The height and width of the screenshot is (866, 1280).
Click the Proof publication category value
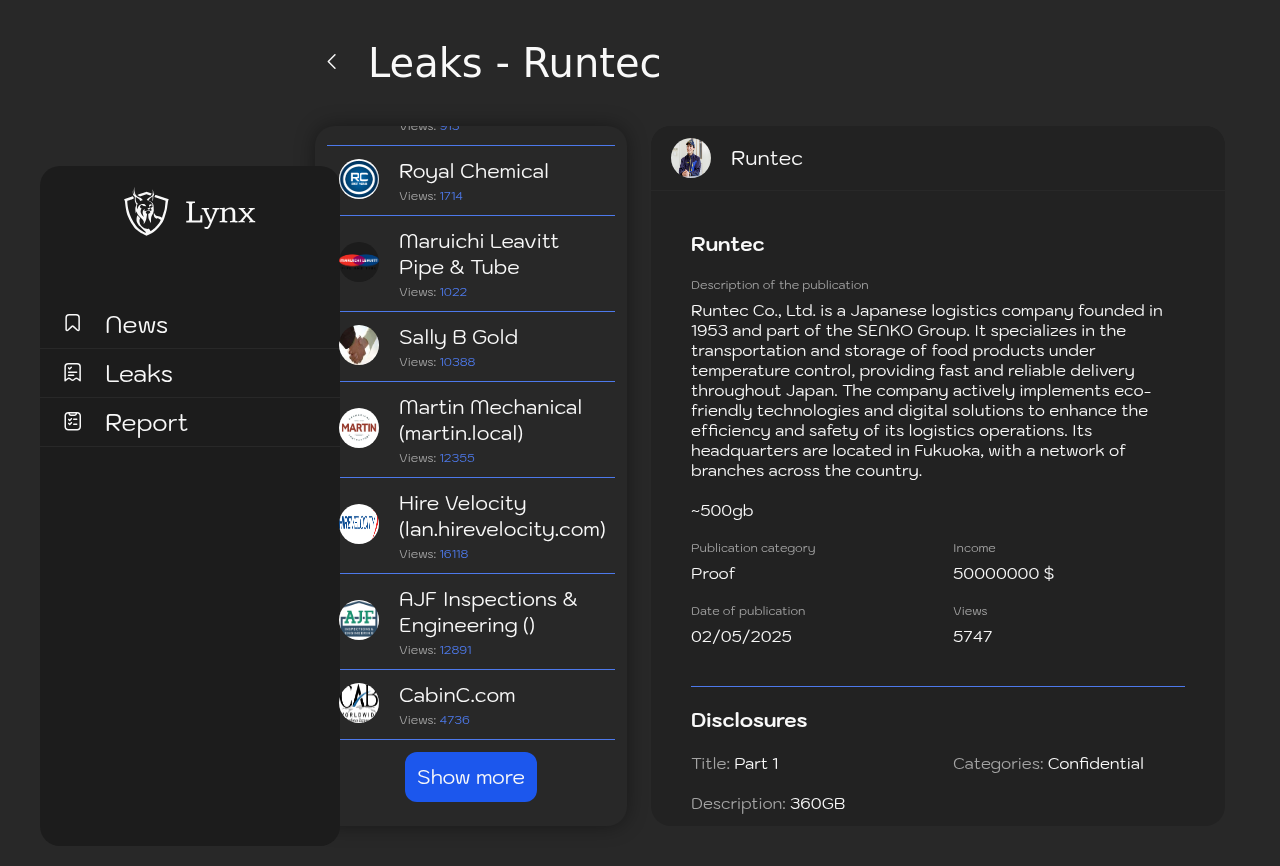pos(713,574)
